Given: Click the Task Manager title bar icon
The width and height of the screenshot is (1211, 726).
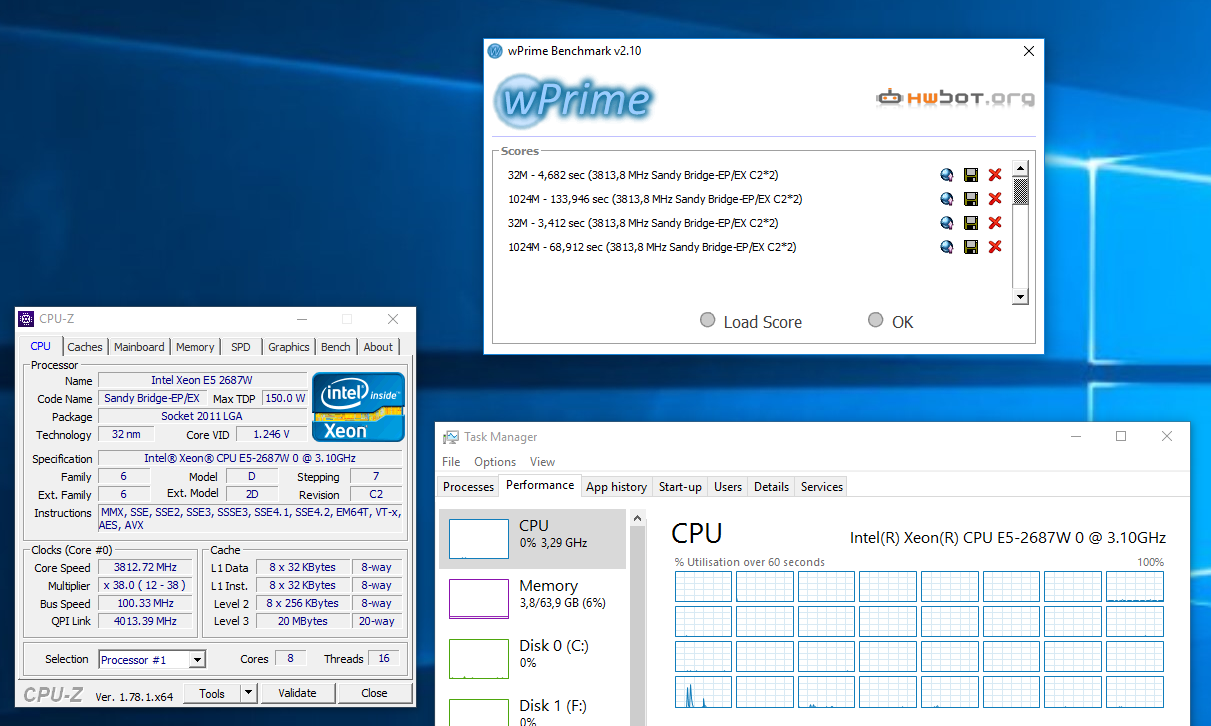Looking at the screenshot, I should (451, 437).
